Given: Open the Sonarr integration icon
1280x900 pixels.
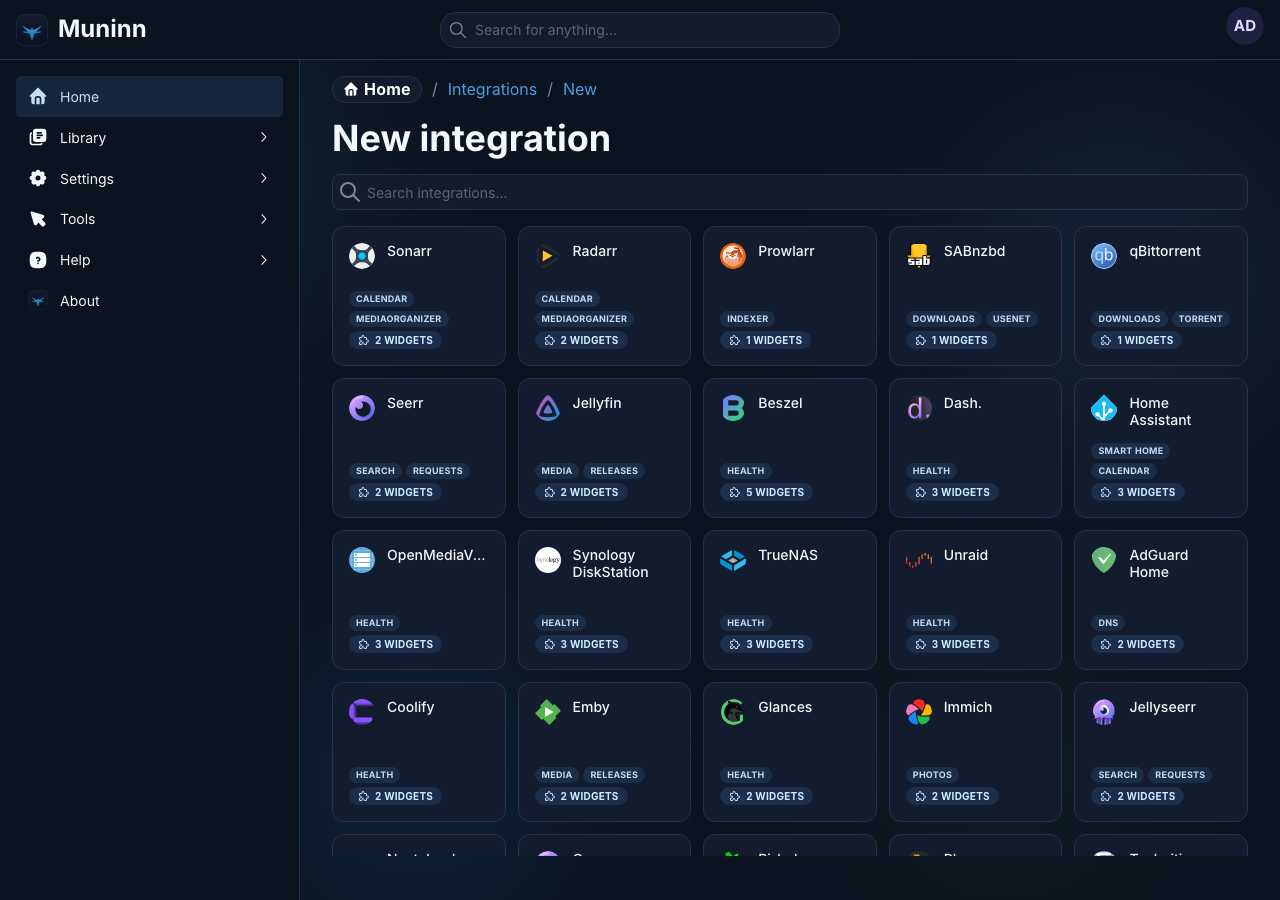Looking at the screenshot, I should (x=362, y=256).
